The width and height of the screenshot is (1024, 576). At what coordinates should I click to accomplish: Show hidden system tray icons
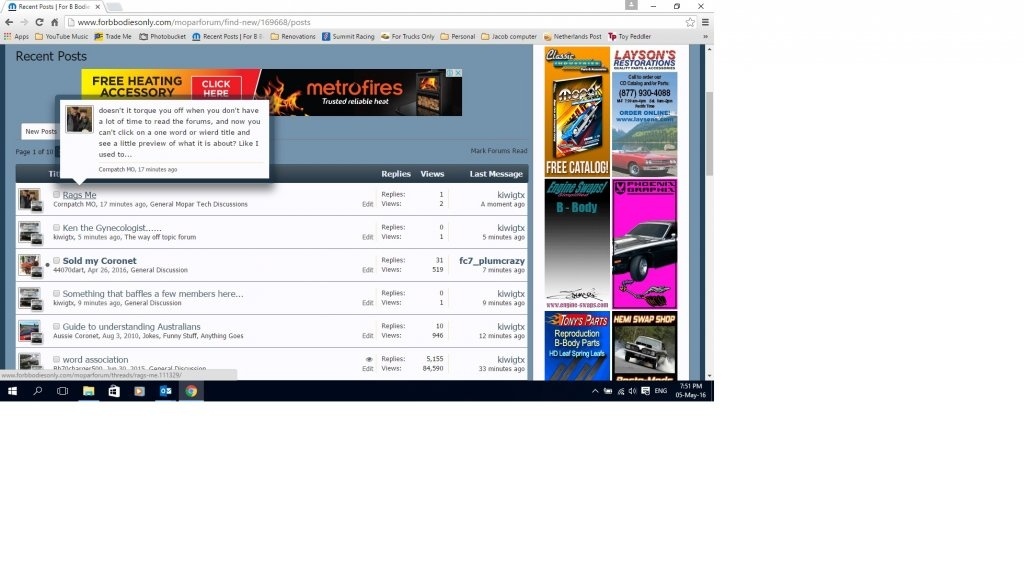595,391
